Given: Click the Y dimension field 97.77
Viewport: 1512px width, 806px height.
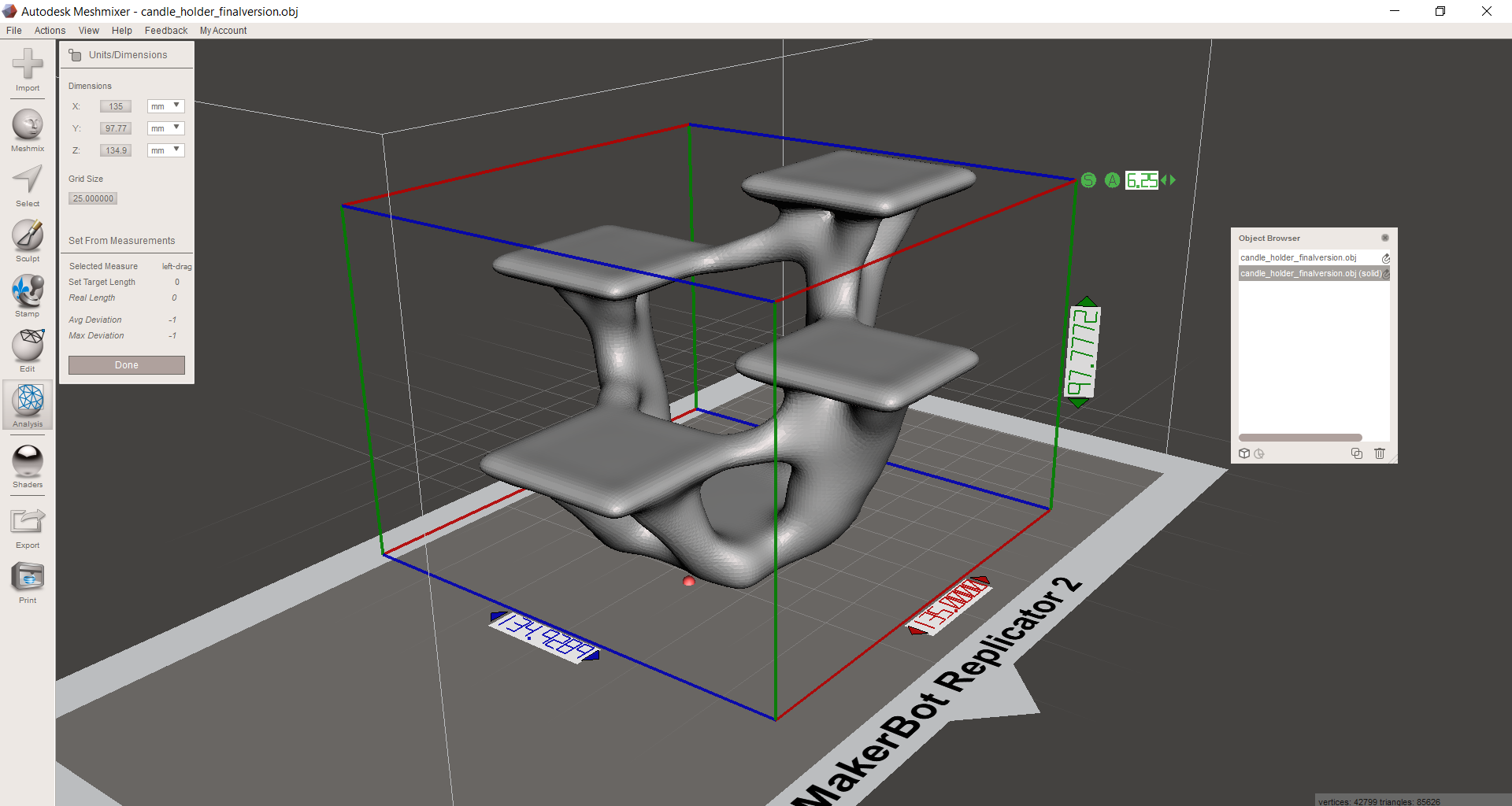Looking at the screenshot, I should click(116, 128).
